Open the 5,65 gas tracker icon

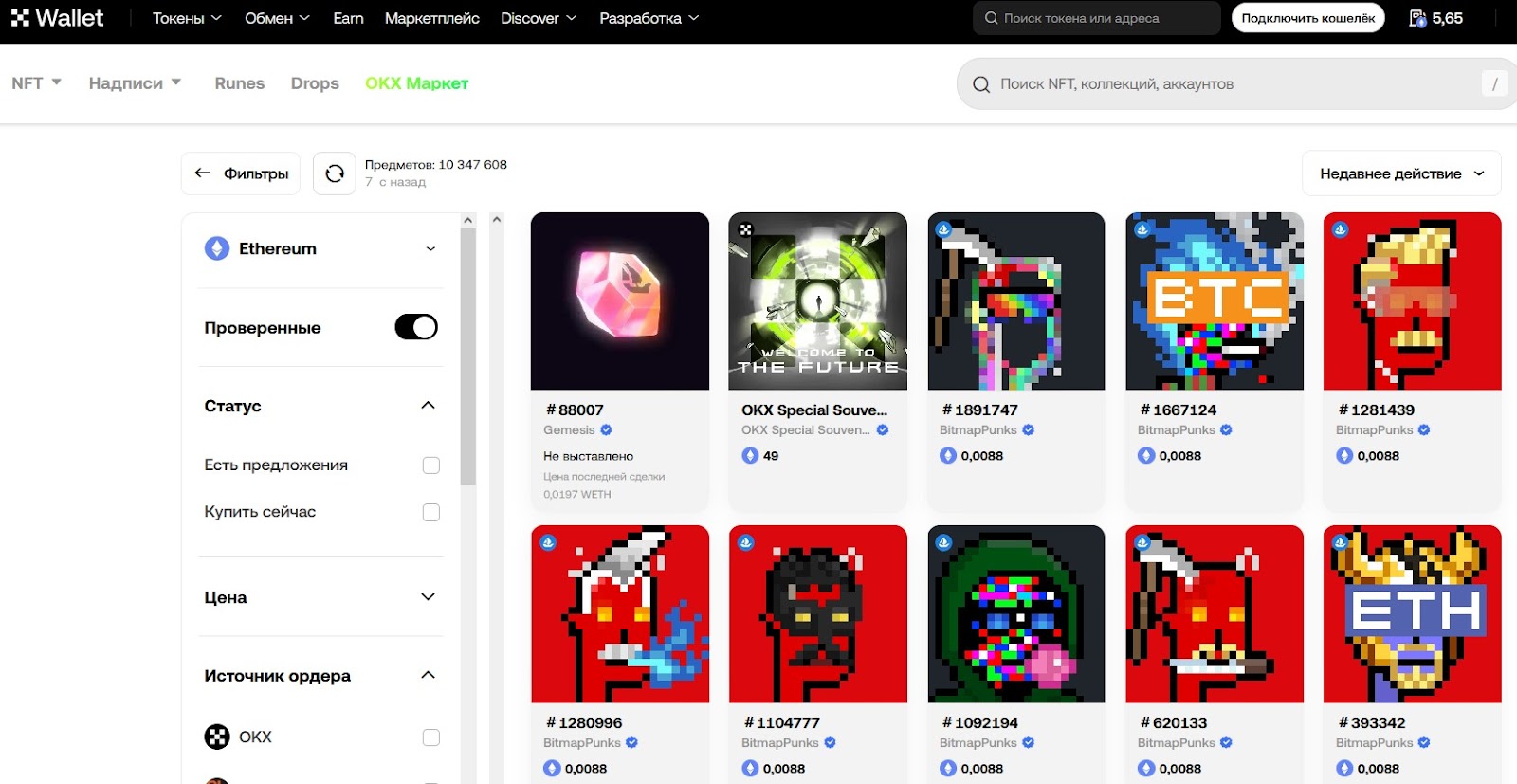[1418, 18]
